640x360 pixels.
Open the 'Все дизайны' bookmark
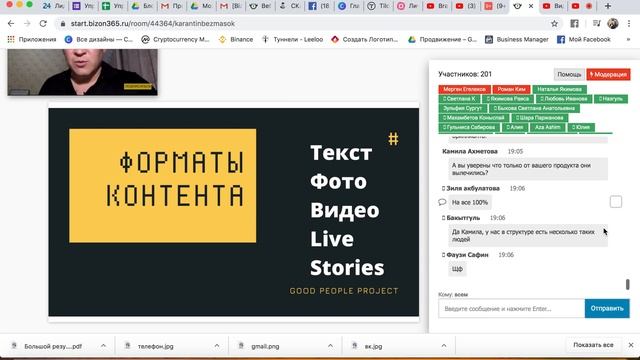(x=99, y=40)
